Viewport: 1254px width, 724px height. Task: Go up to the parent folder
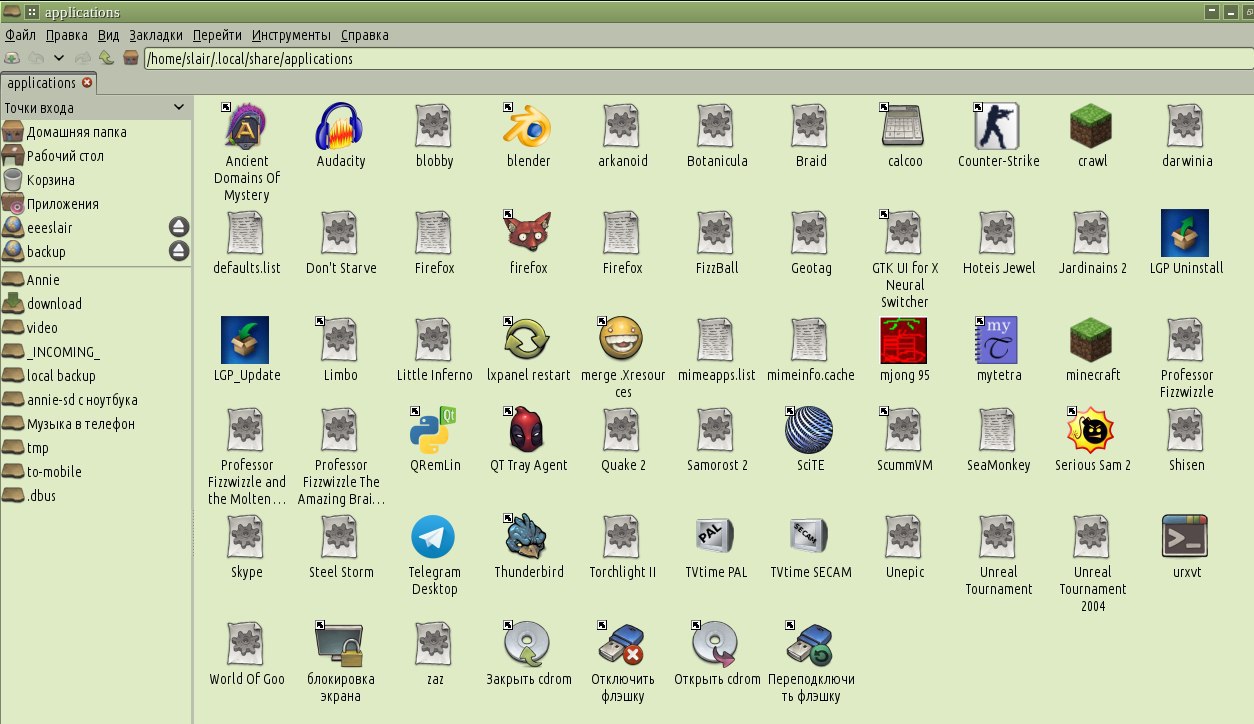coord(106,58)
